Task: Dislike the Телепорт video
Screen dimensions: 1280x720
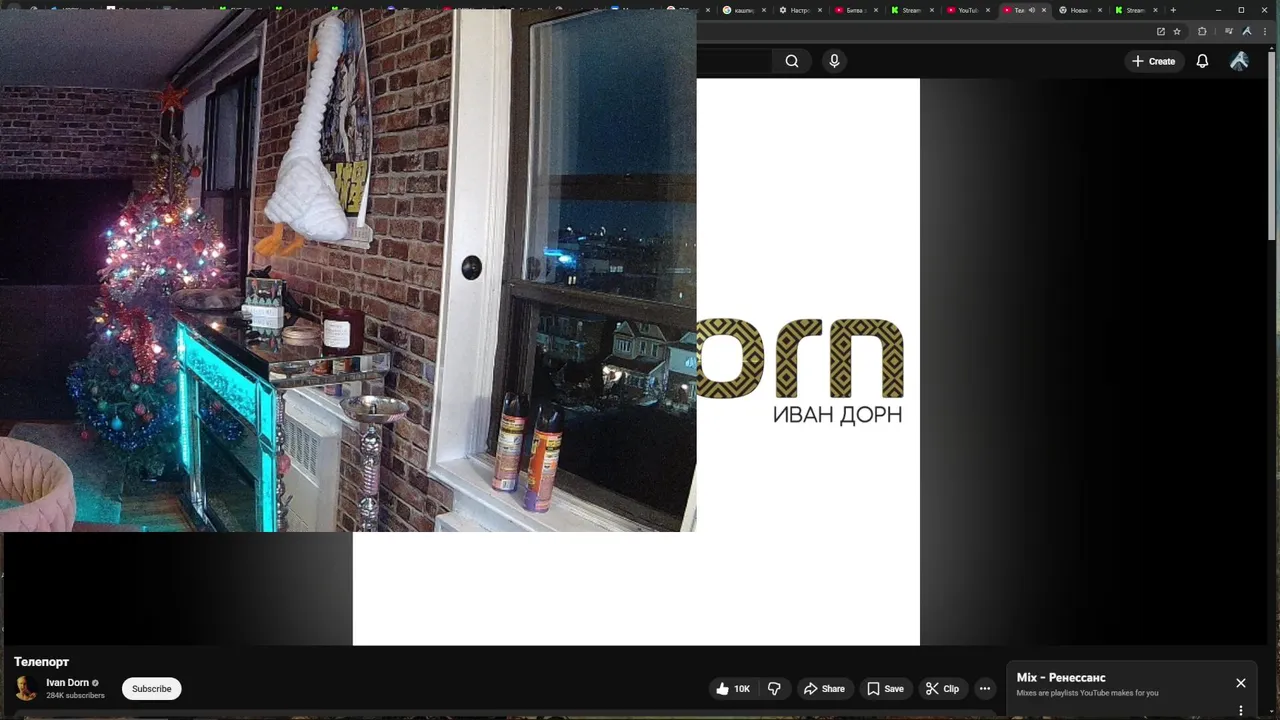Action: point(774,689)
